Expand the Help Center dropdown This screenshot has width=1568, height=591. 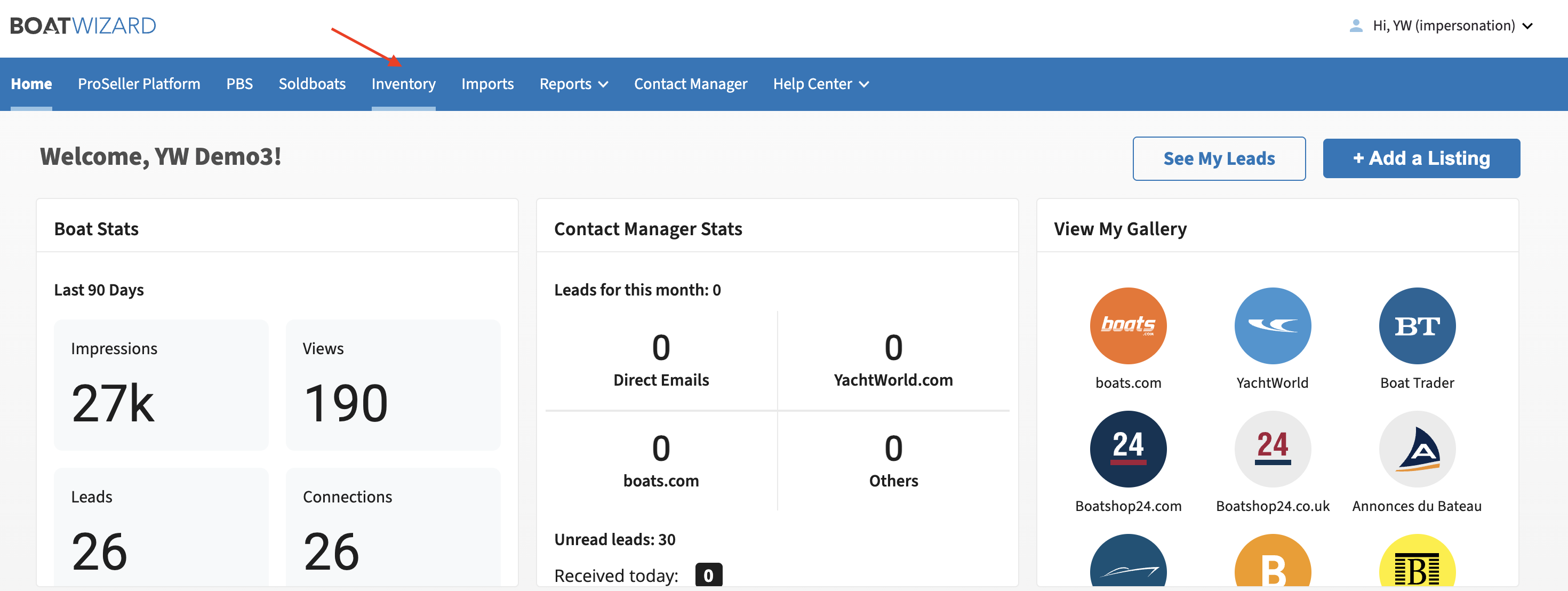[x=820, y=84]
